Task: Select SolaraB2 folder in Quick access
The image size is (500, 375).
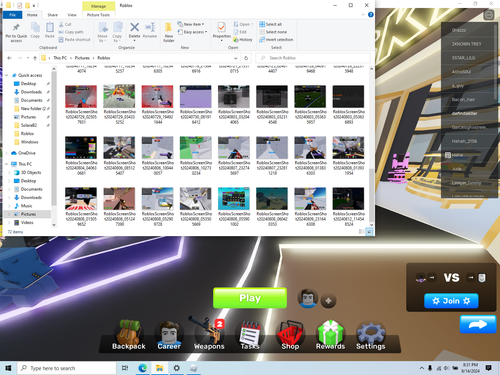Action: pos(29,125)
